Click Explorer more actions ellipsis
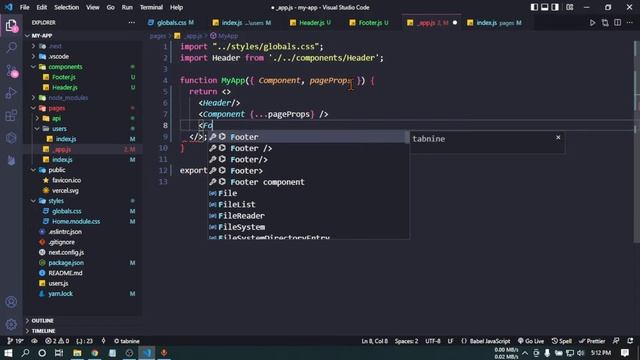 [x=131, y=22]
